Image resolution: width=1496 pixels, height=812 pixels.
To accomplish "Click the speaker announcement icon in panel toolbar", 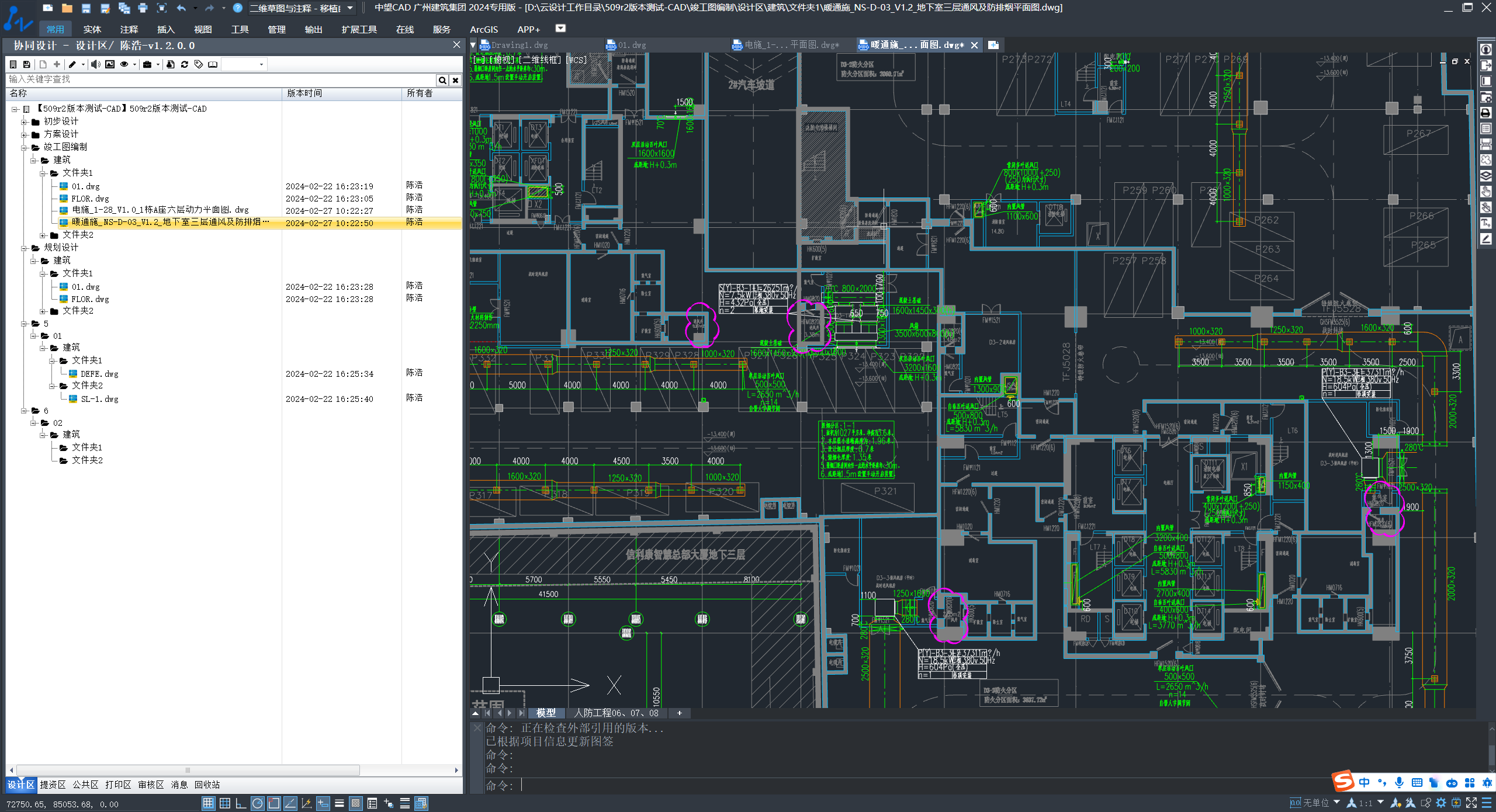I will point(95,64).
